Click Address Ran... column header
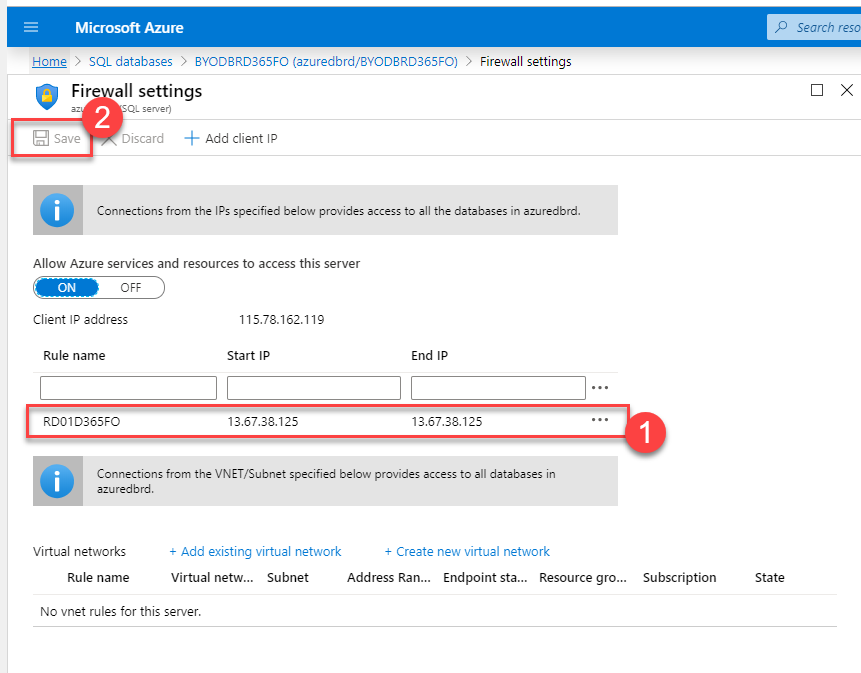The image size is (861, 673). coord(389,577)
